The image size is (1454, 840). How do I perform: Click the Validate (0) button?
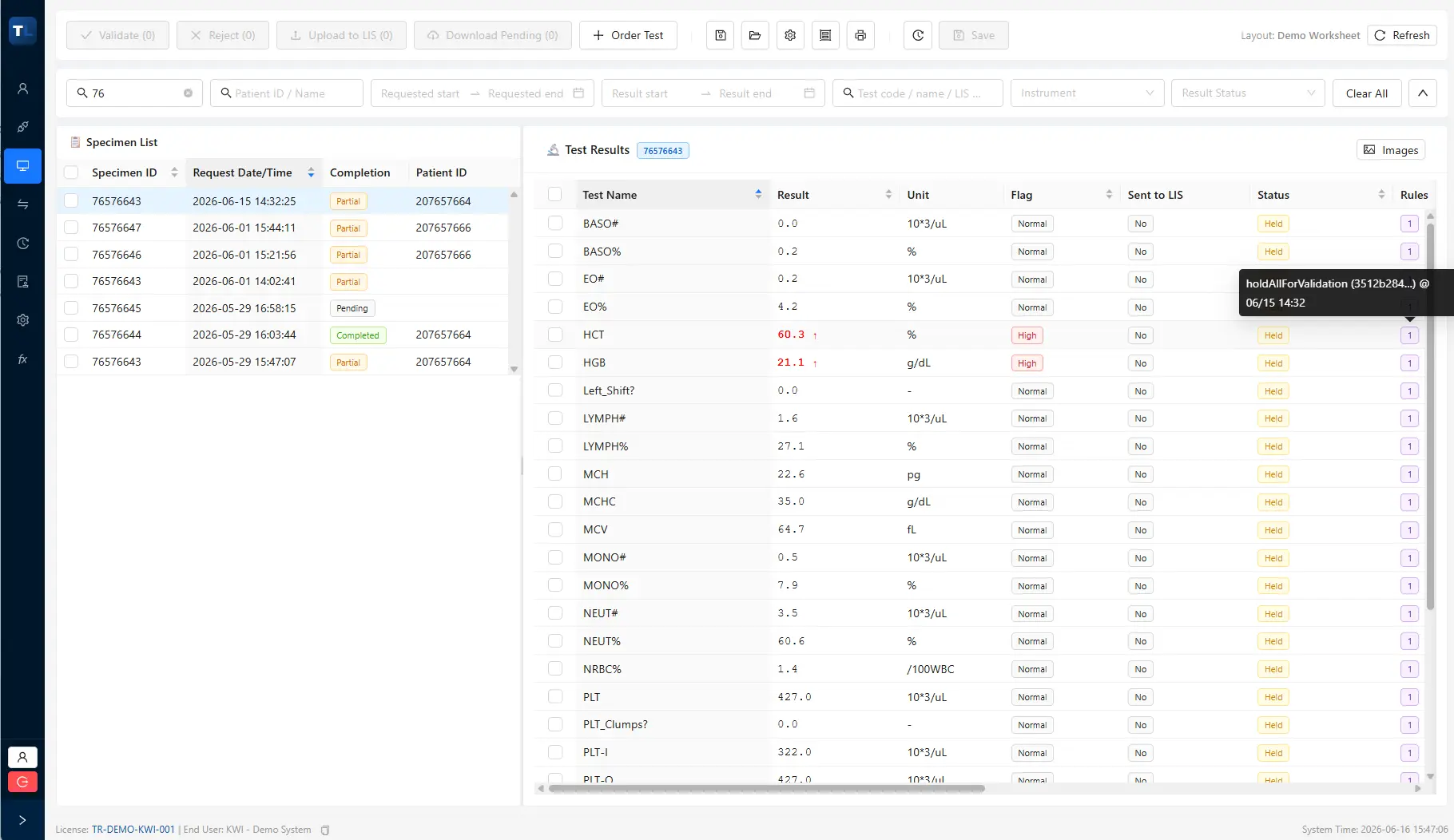pyautogui.click(x=117, y=35)
